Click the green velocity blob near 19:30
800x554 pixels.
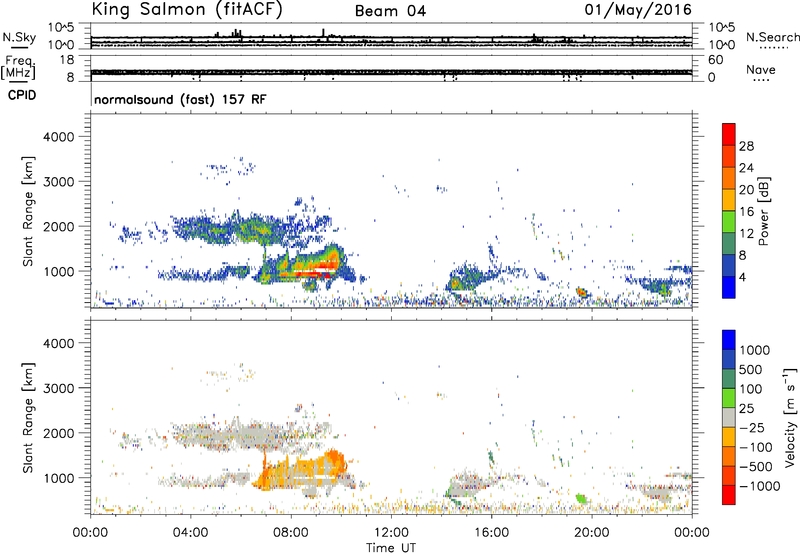581,498
